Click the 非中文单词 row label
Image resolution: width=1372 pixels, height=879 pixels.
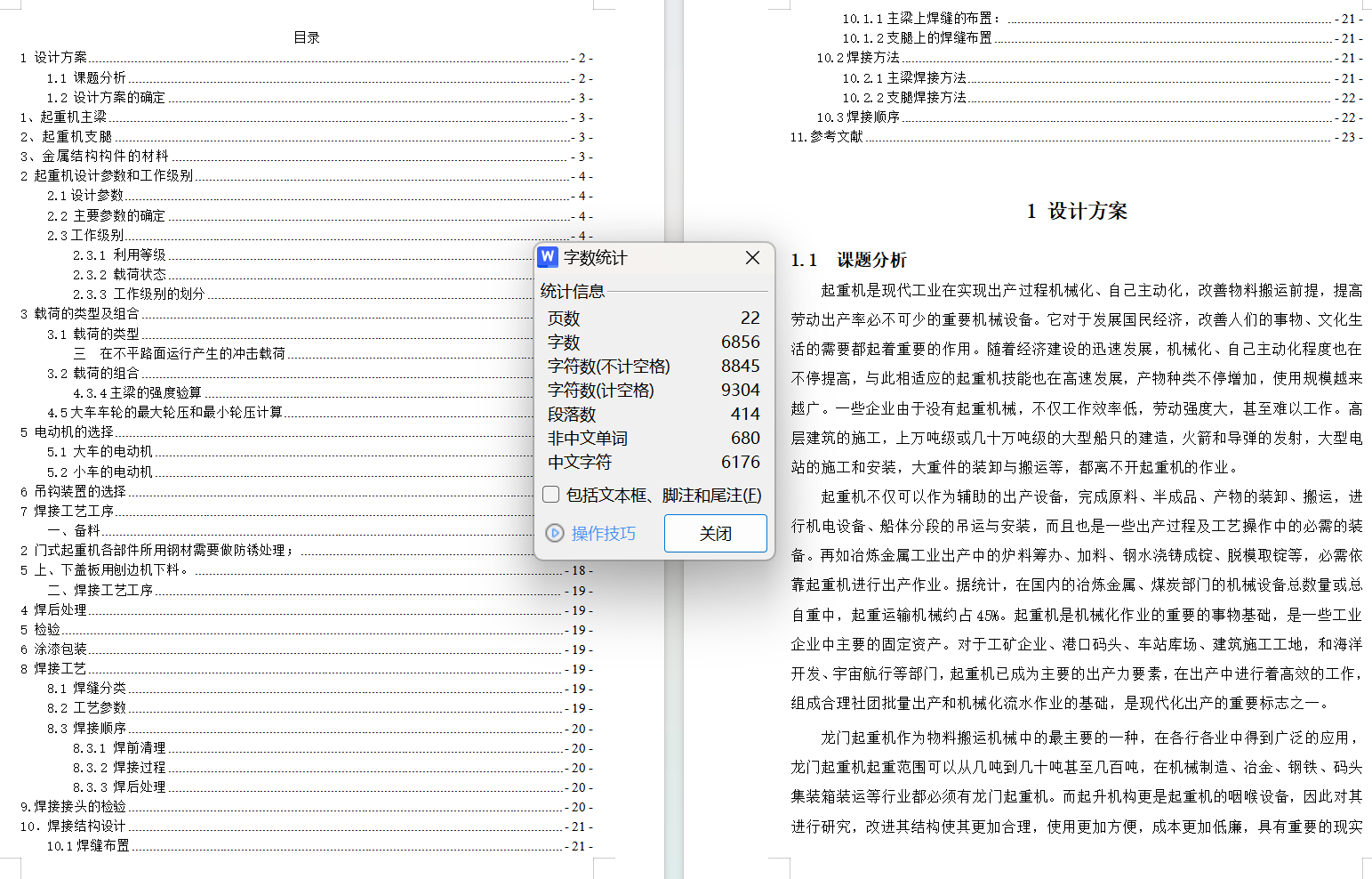pos(588,438)
